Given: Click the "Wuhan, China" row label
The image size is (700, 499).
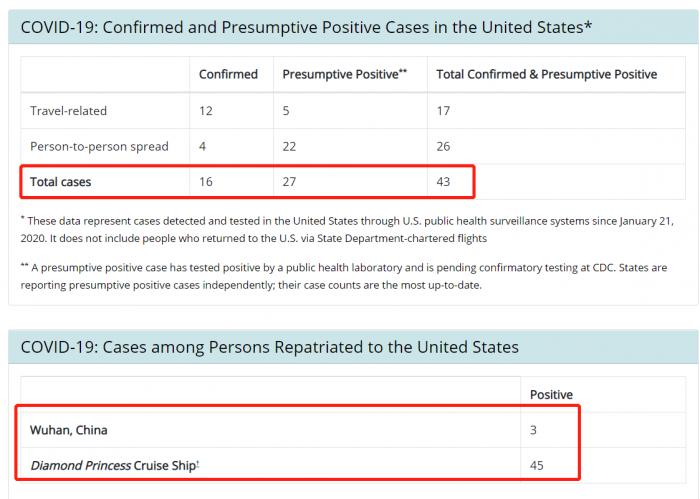Looking at the screenshot, I should tap(69, 430).
